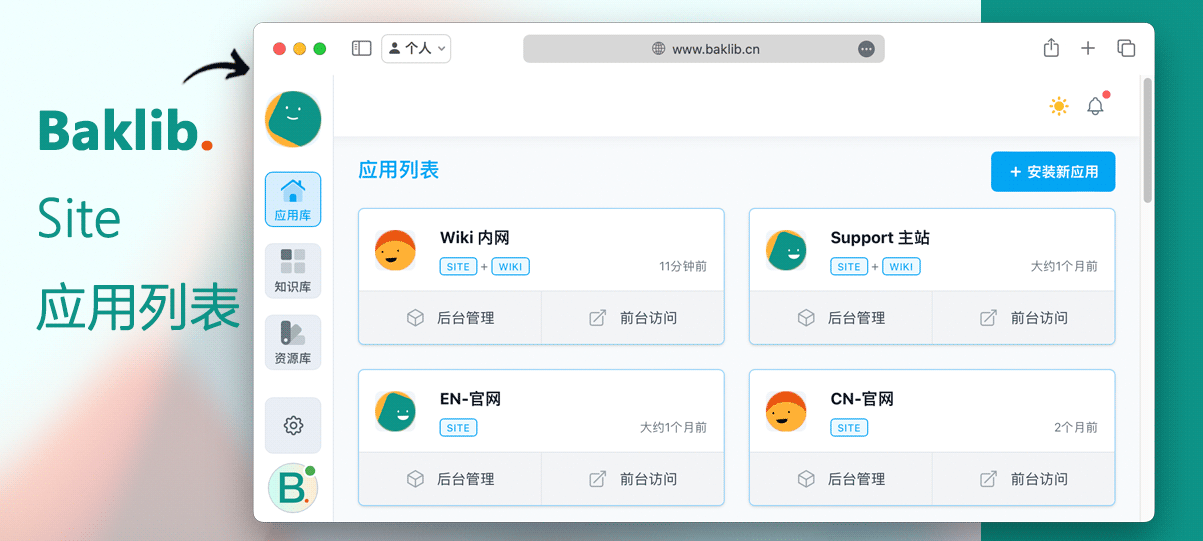Click the 安装新应用 button

[x=1053, y=172]
